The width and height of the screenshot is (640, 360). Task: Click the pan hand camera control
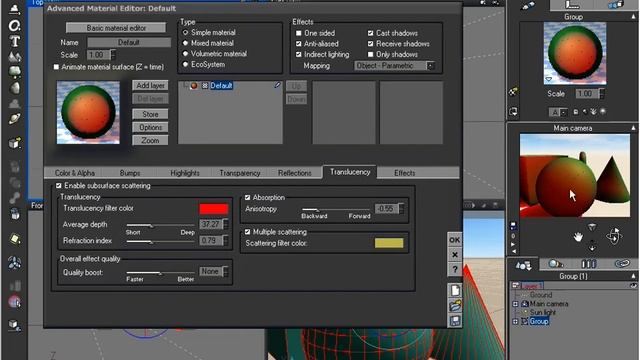[x=578, y=237]
